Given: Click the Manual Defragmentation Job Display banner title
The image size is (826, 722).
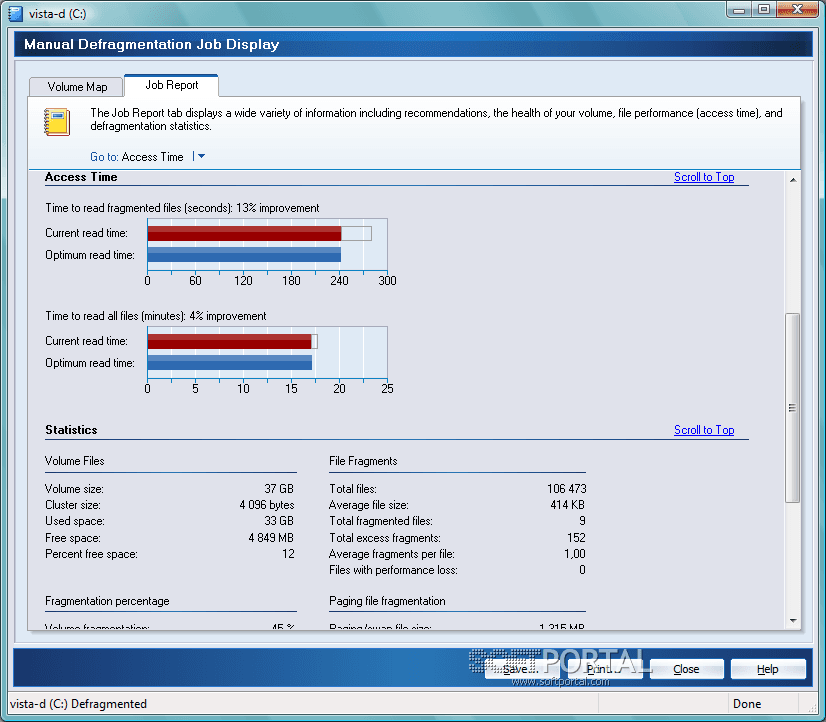Looking at the screenshot, I should click(152, 44).
